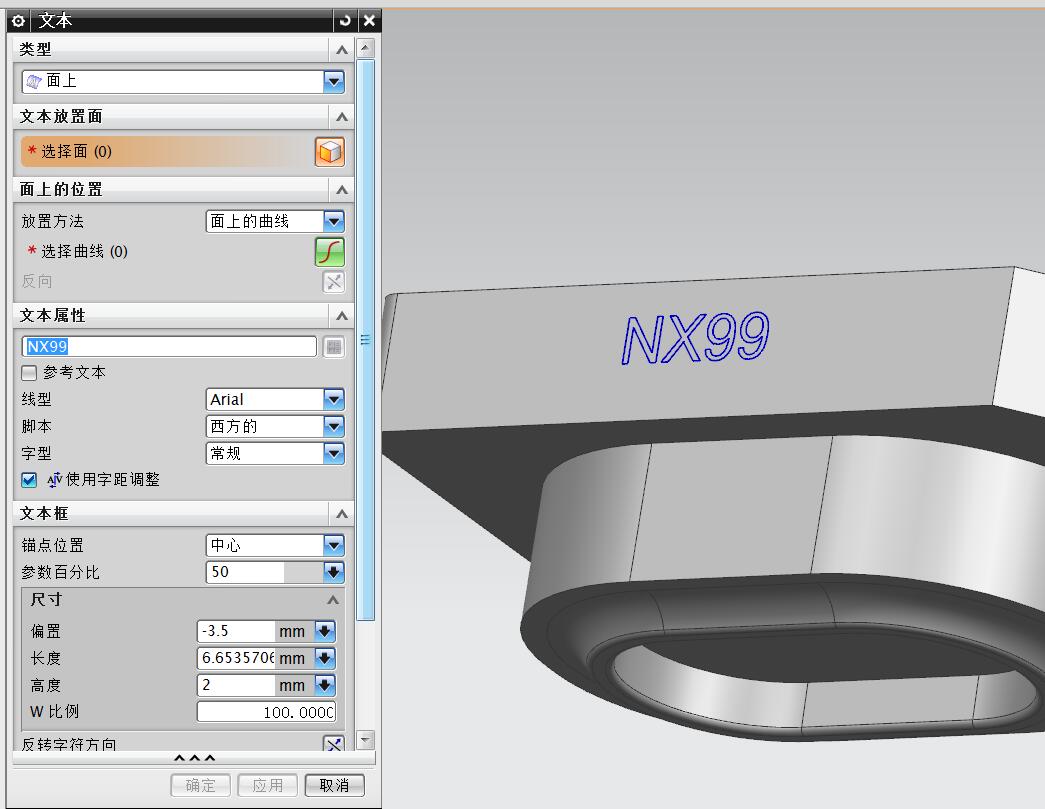This screenshot has width=1045, height=809.
Task: Enable the 参考文本 checkbox
Action: pyautogui.click(x=29, y=373)
